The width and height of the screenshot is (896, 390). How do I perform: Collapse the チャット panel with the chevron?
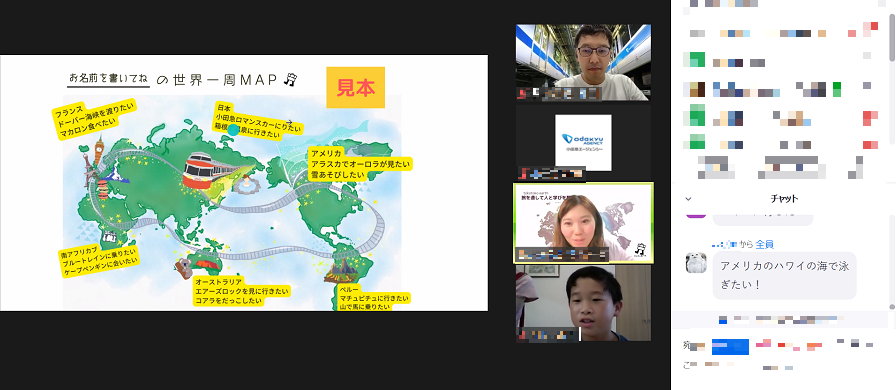click(x=689, y=199)
